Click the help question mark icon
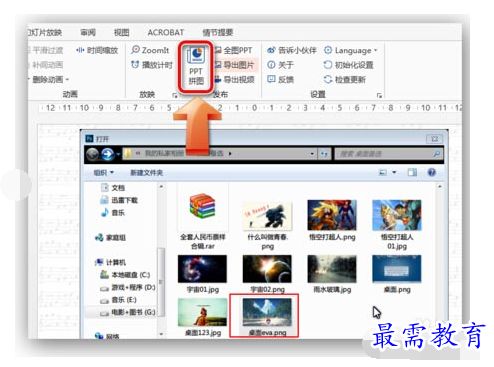 coord(432,172)
